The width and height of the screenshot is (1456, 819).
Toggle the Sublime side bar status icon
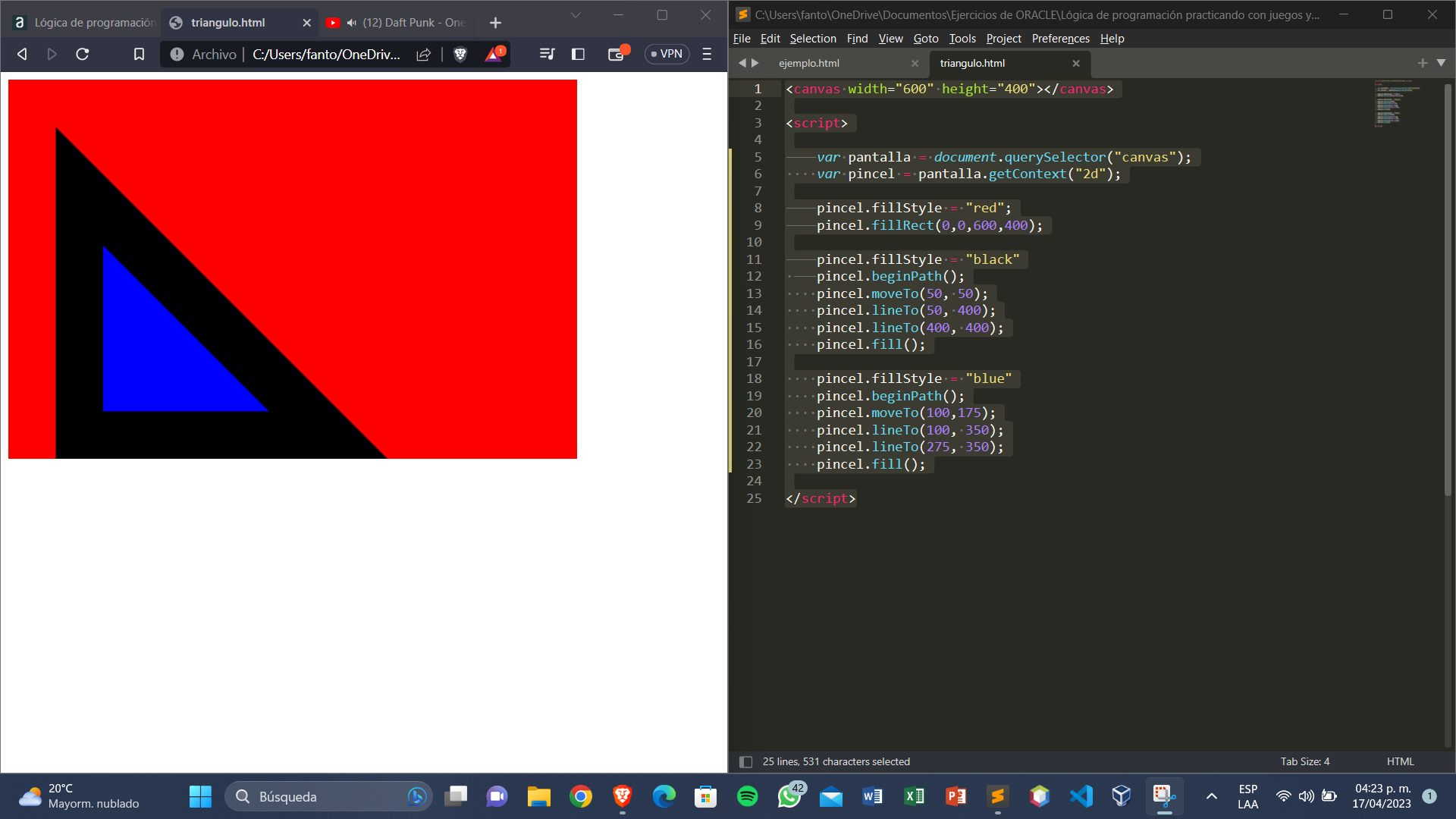pyautogui.click(x=745, y=761)
